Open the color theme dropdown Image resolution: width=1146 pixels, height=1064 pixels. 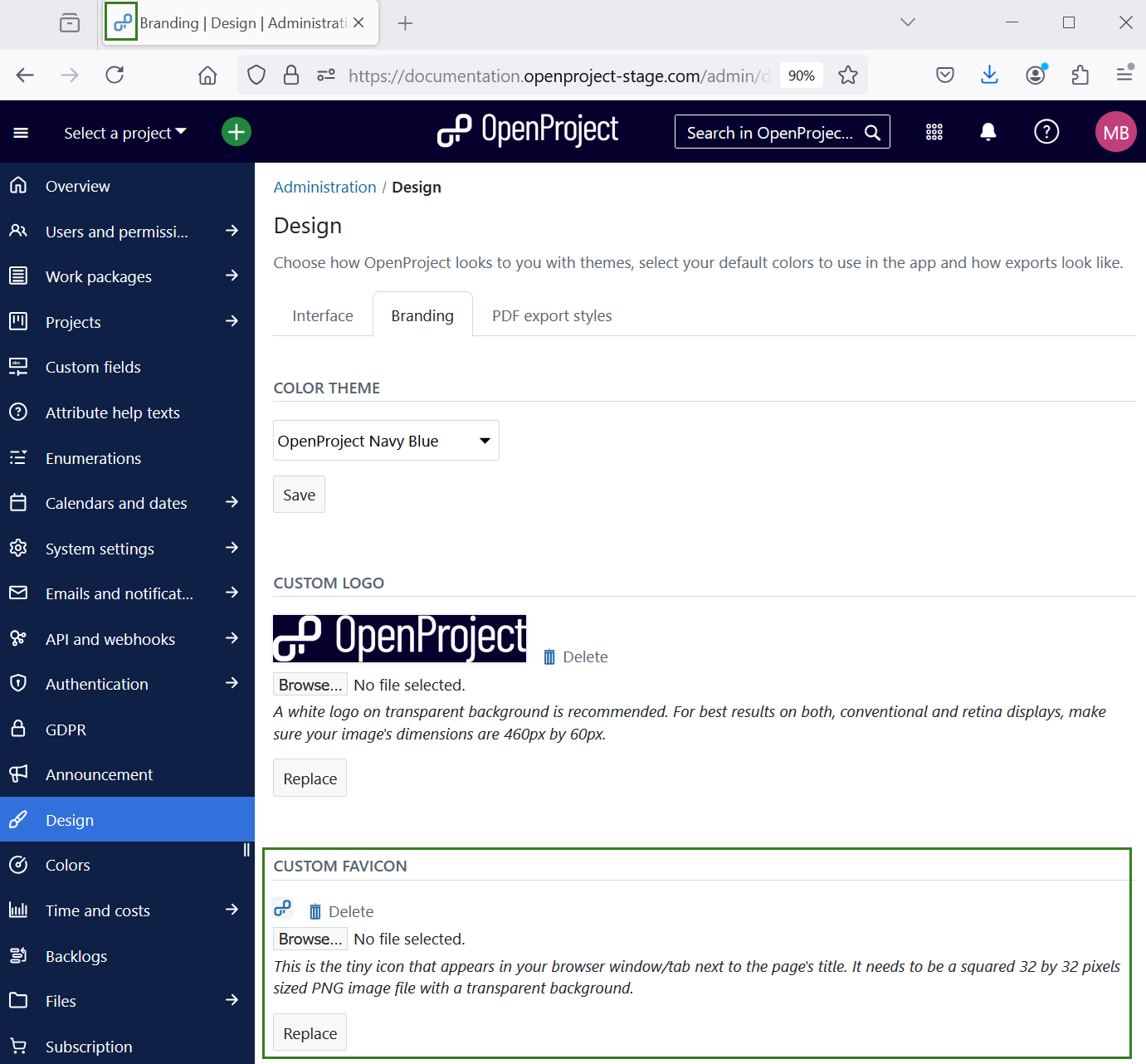386,441
